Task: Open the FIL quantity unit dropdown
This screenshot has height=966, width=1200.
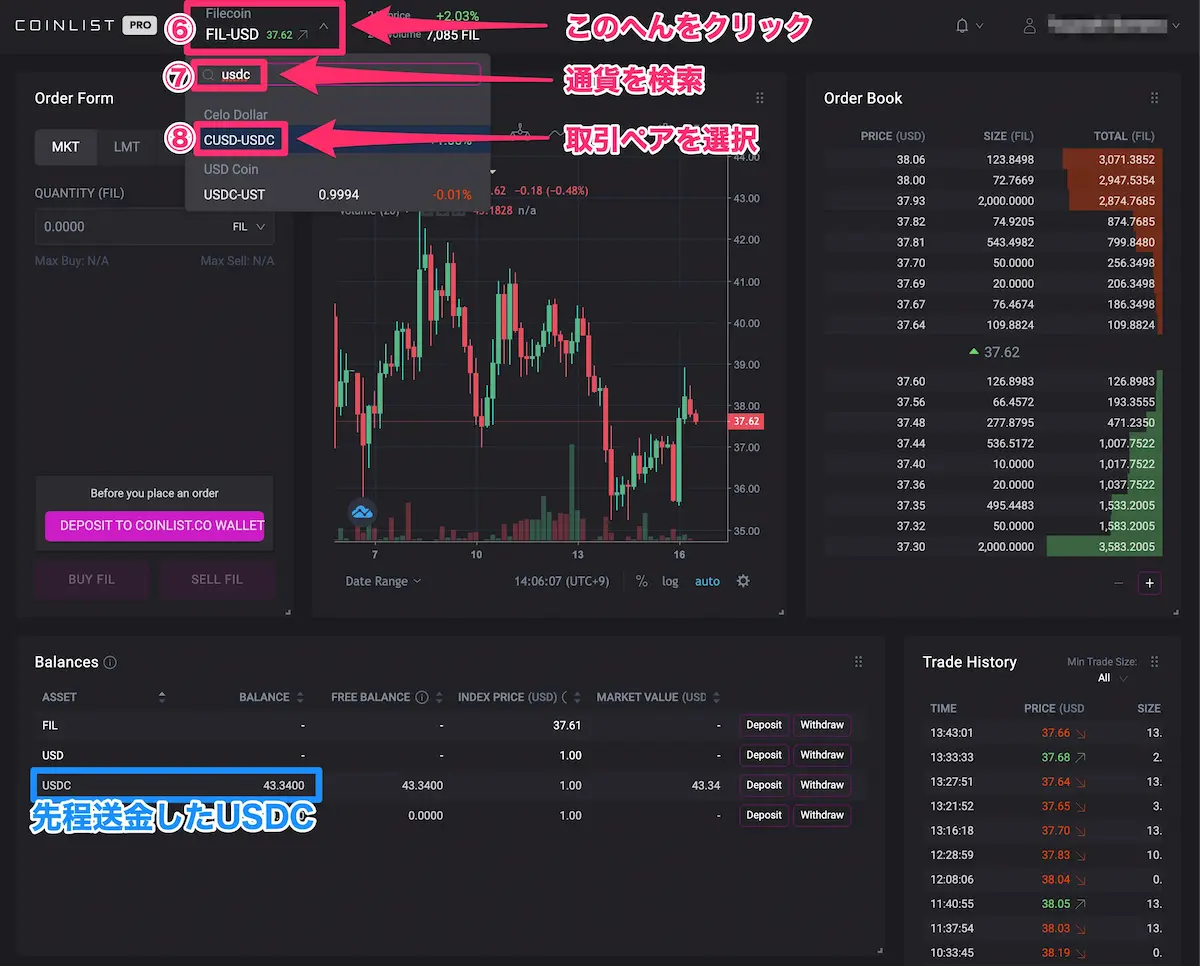Action: click(x=249, y=227)
